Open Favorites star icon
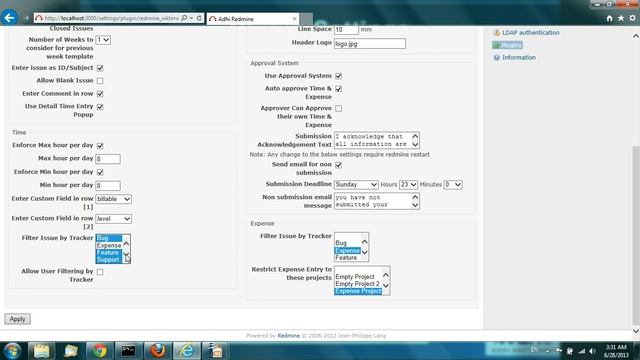This screenshot has width=640, height=360. 621,18
